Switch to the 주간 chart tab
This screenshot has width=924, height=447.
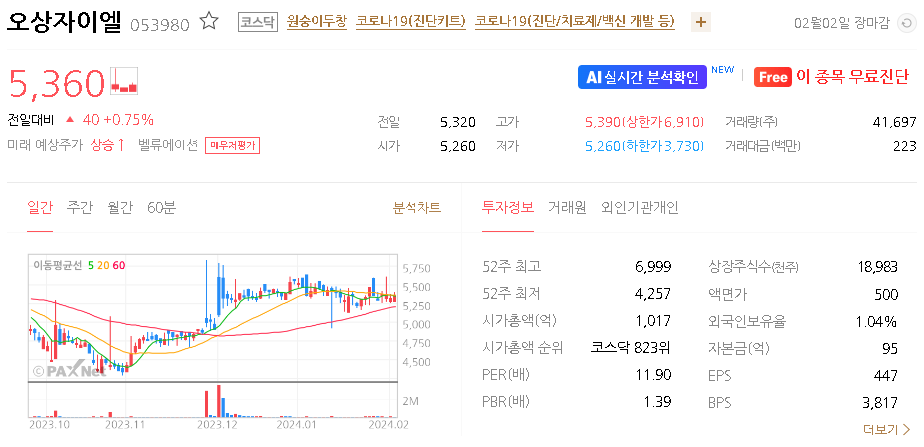pyautogui.click(x=80, y=207)
